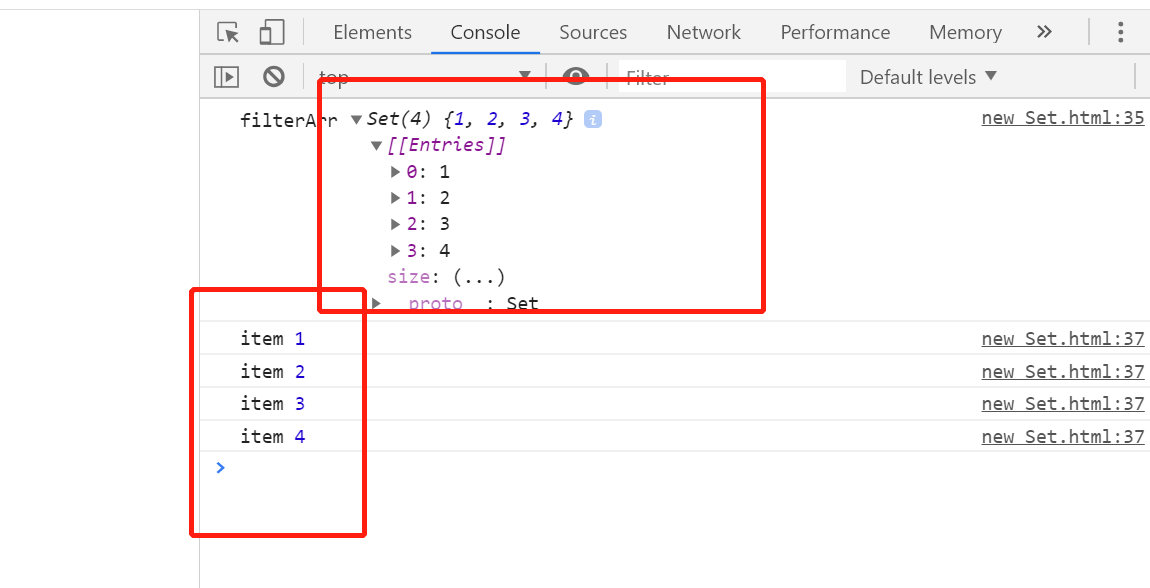Expand entry 1: 2
The height and width of the screenshot is (588, 1150).
point(395,198)
